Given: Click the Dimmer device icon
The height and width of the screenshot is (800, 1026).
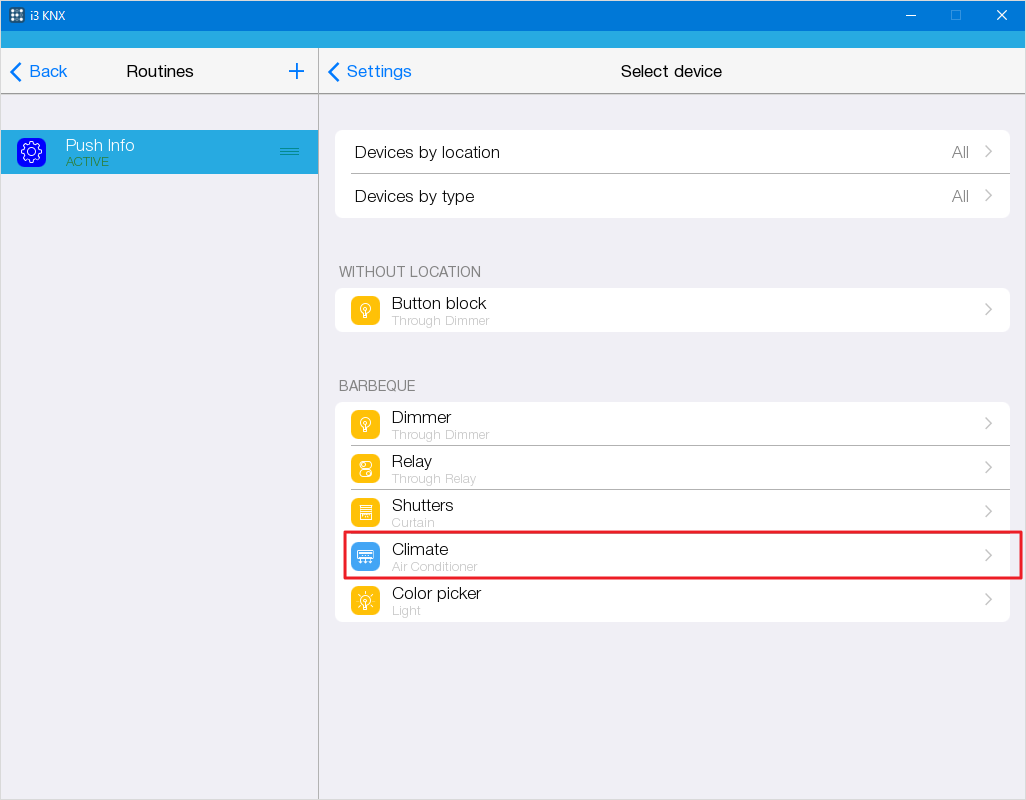Looking at the screenshot, I should (365, 424).
